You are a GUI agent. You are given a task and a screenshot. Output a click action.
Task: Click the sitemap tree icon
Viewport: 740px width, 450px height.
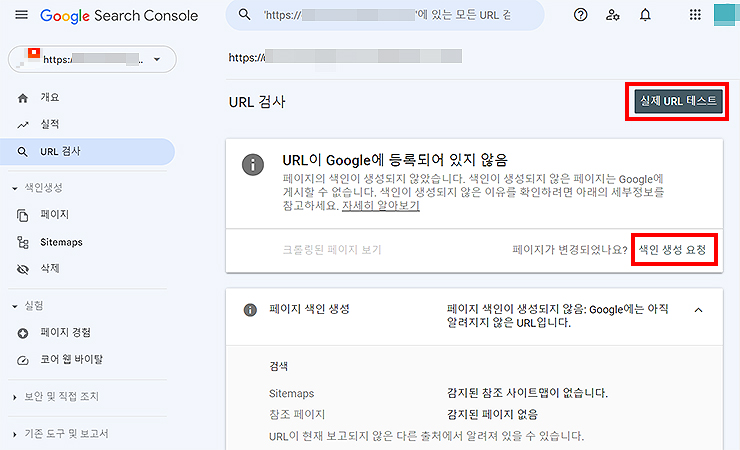pyautogui.click(x=23, y=242)
